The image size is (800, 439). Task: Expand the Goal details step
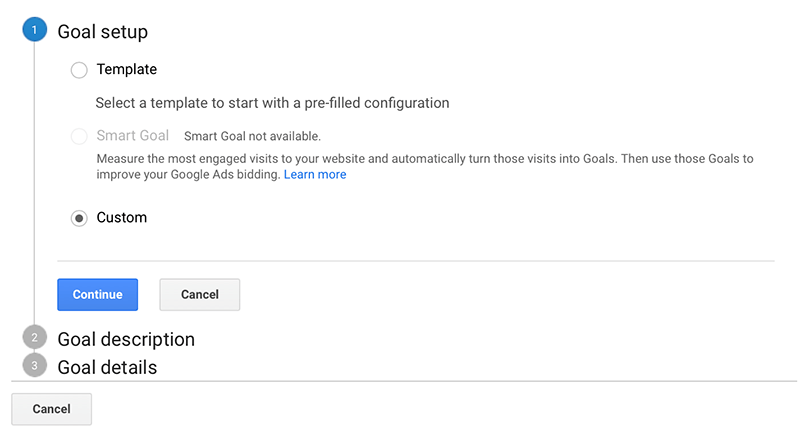point(107,367)
